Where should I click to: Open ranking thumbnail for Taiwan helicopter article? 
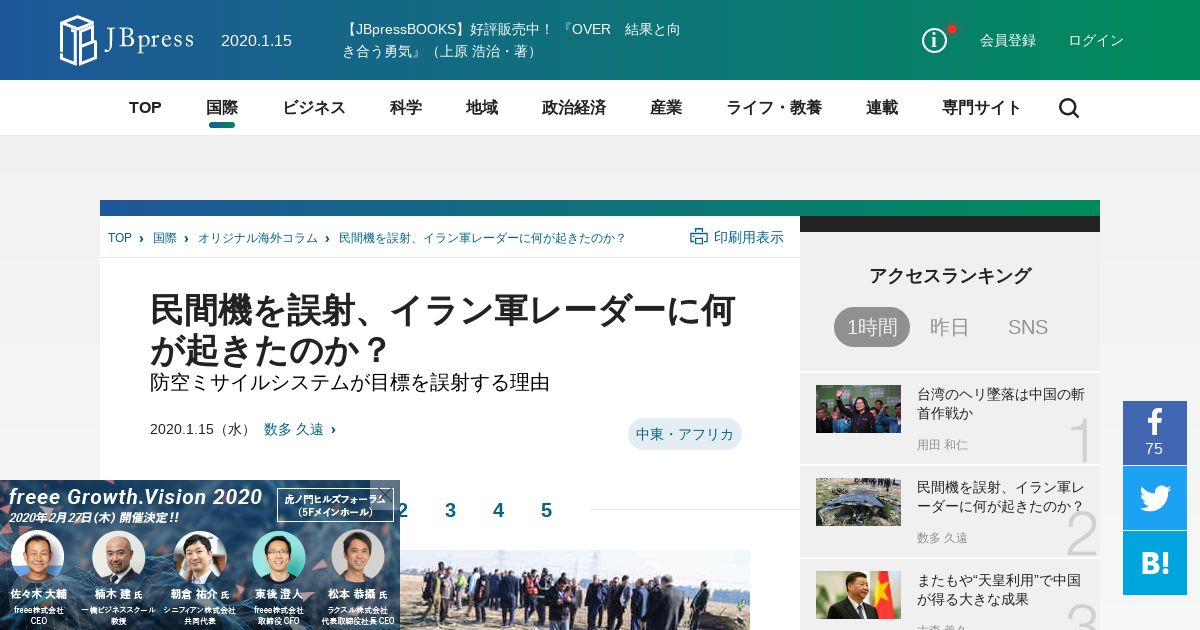[x=858, y=409]
